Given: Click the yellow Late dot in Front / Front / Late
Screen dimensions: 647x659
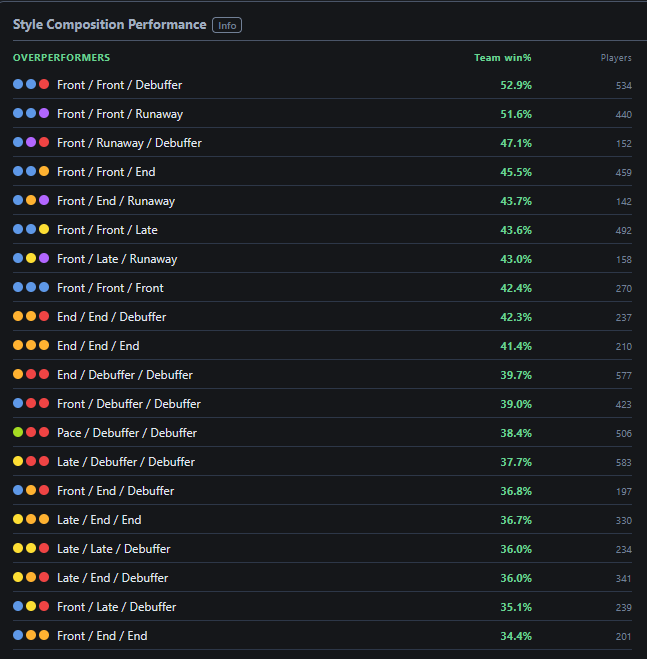Looking at the screenshot, I should [x=44, y=229].
